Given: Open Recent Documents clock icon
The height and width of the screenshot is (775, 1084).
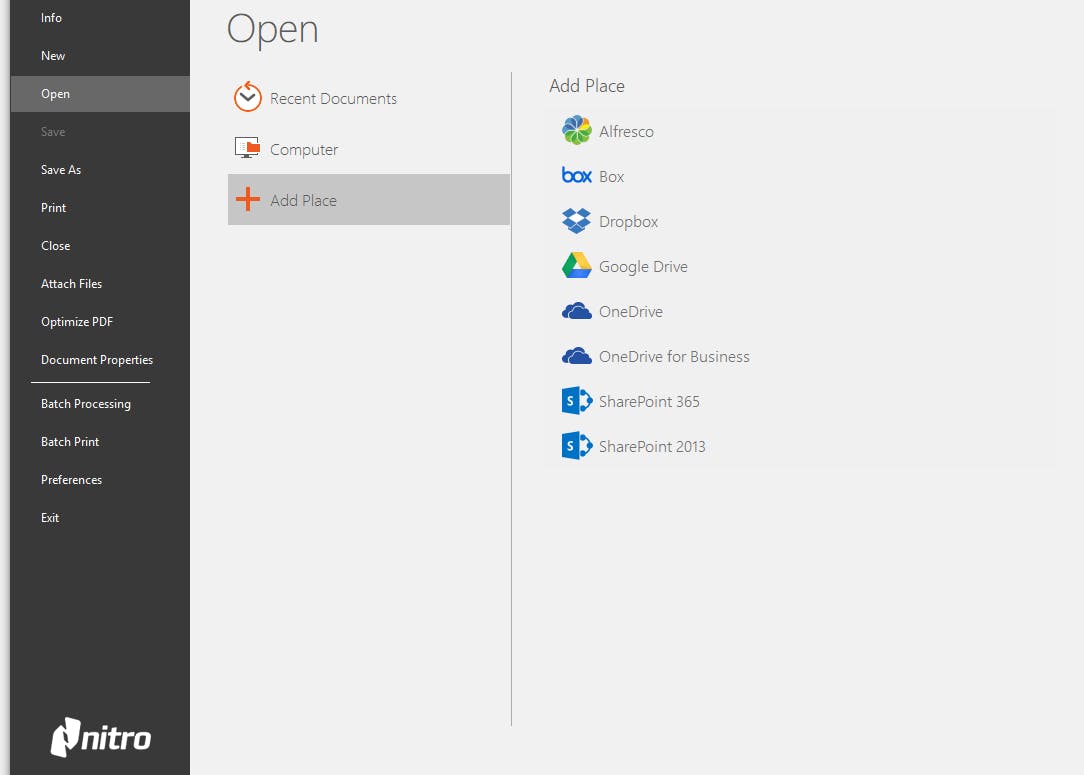Looking at the screenshot, I should 247,97.
